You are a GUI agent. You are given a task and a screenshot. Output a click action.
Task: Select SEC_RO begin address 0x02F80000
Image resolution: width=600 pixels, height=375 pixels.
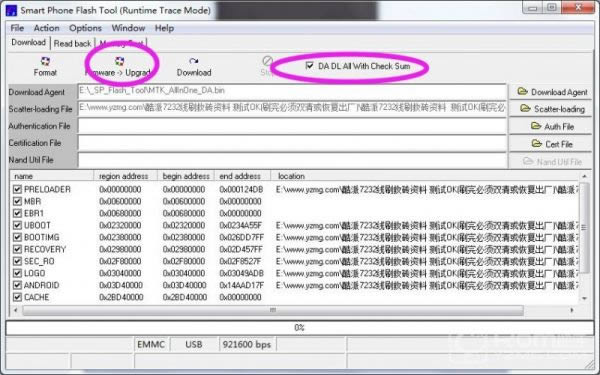(x=184, y=261)
